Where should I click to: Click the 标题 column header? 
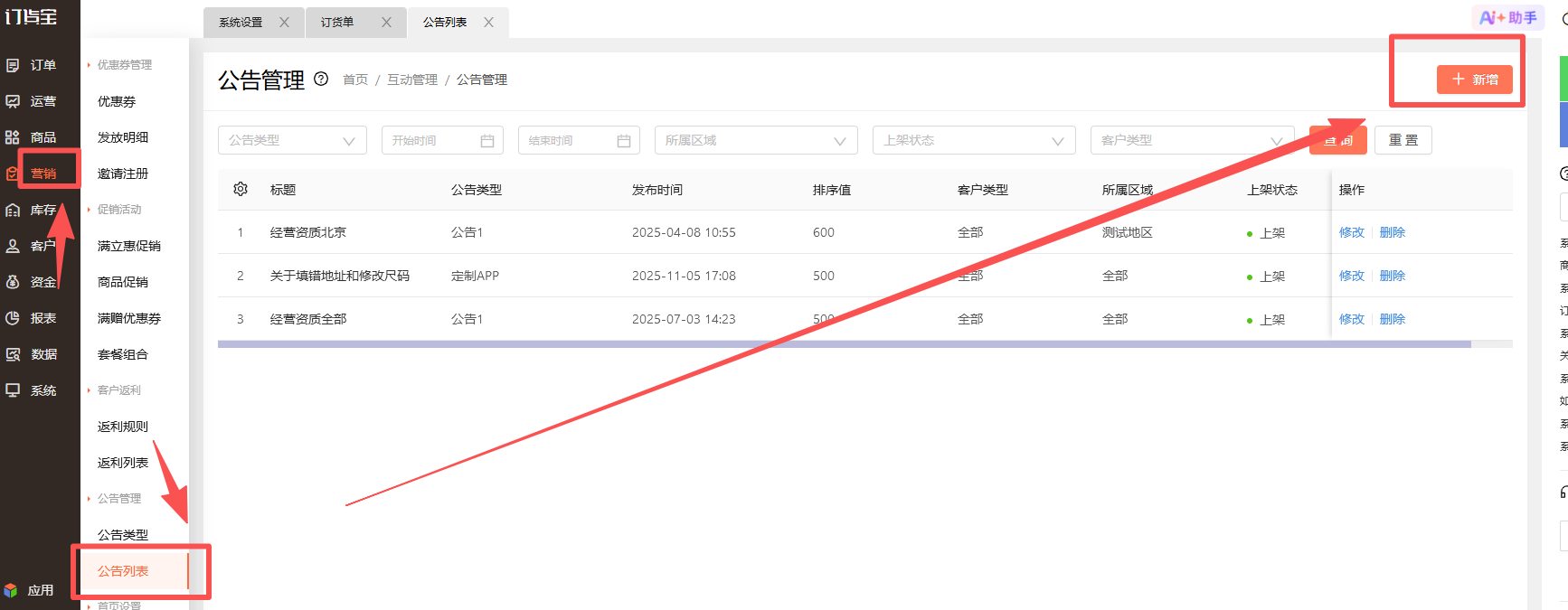point(283,190)
